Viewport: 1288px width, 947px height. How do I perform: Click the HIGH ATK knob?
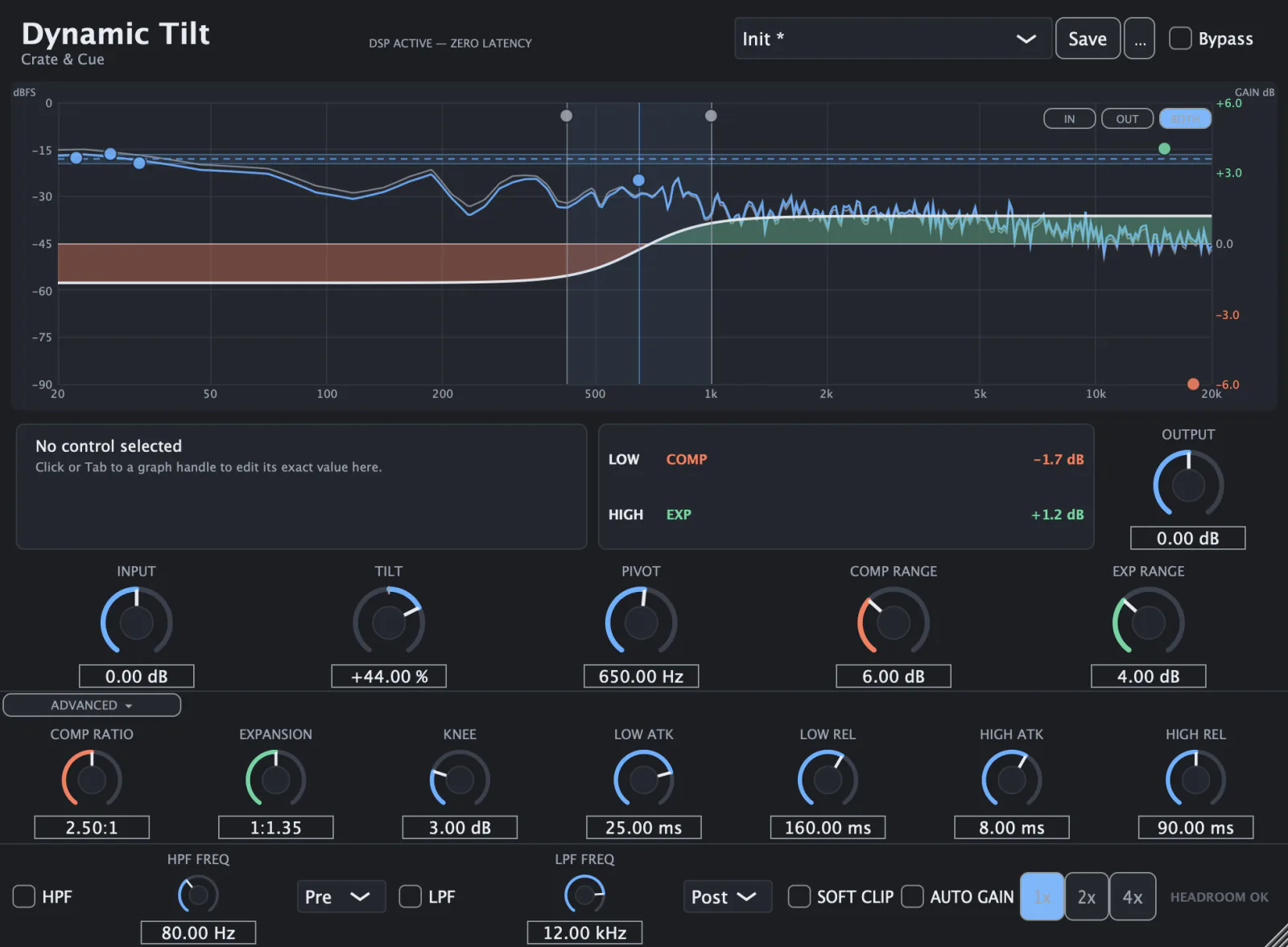coord(1011,780)
